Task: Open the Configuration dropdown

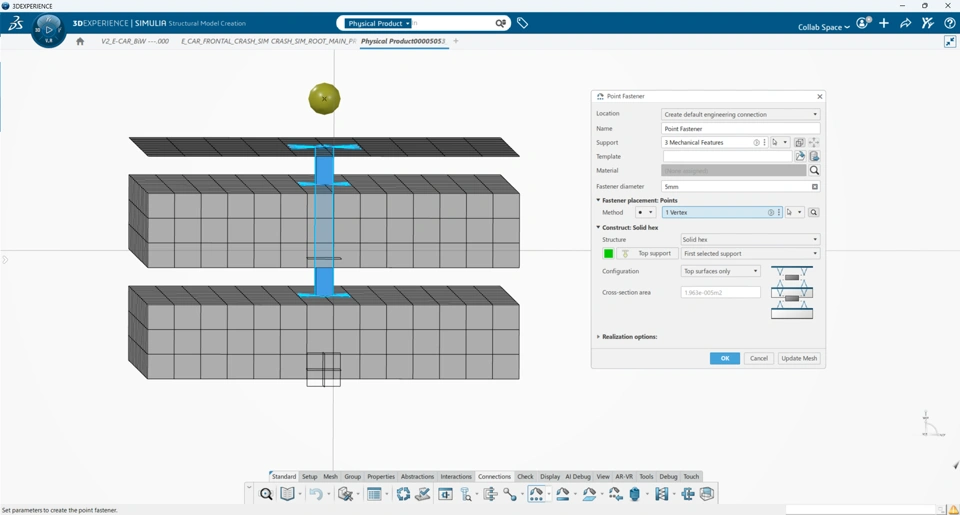Action: (721, 271)
